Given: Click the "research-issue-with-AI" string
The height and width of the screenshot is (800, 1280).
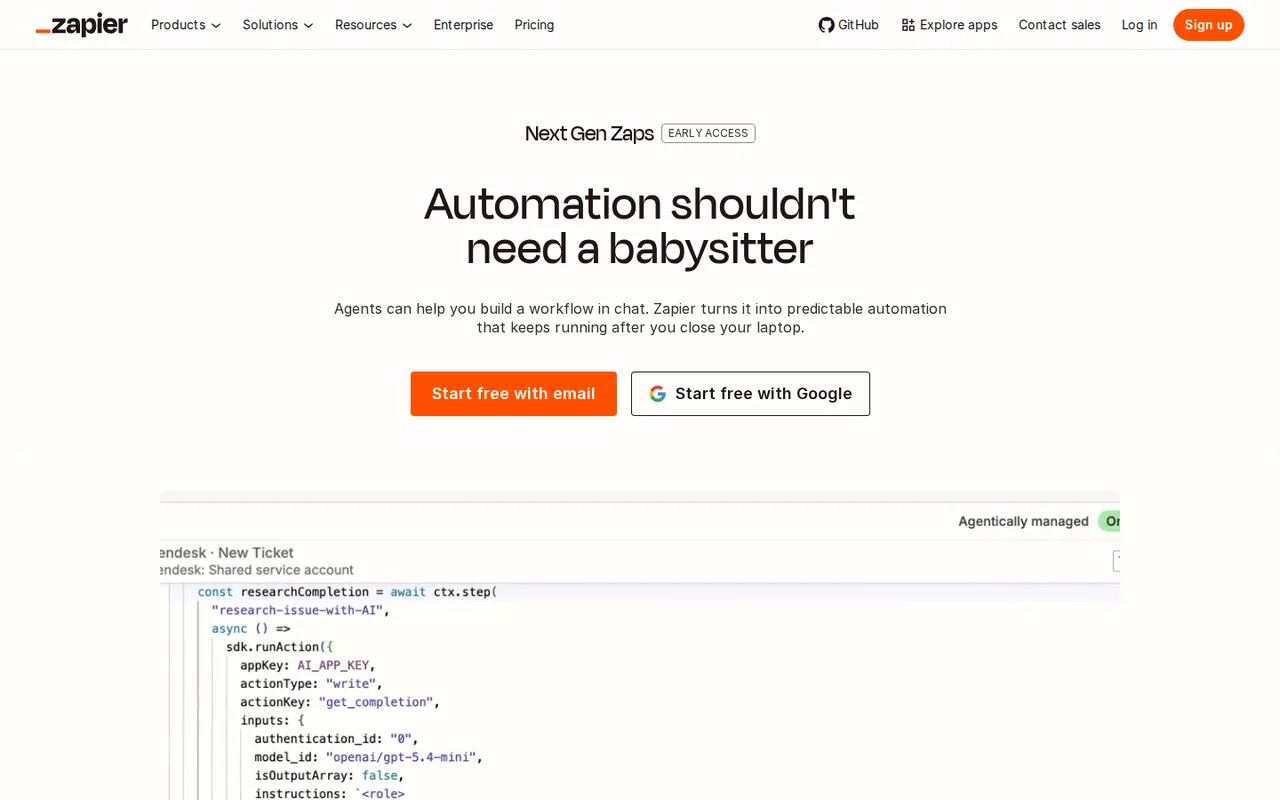Looking at the screenshot, I should [300, 610].
